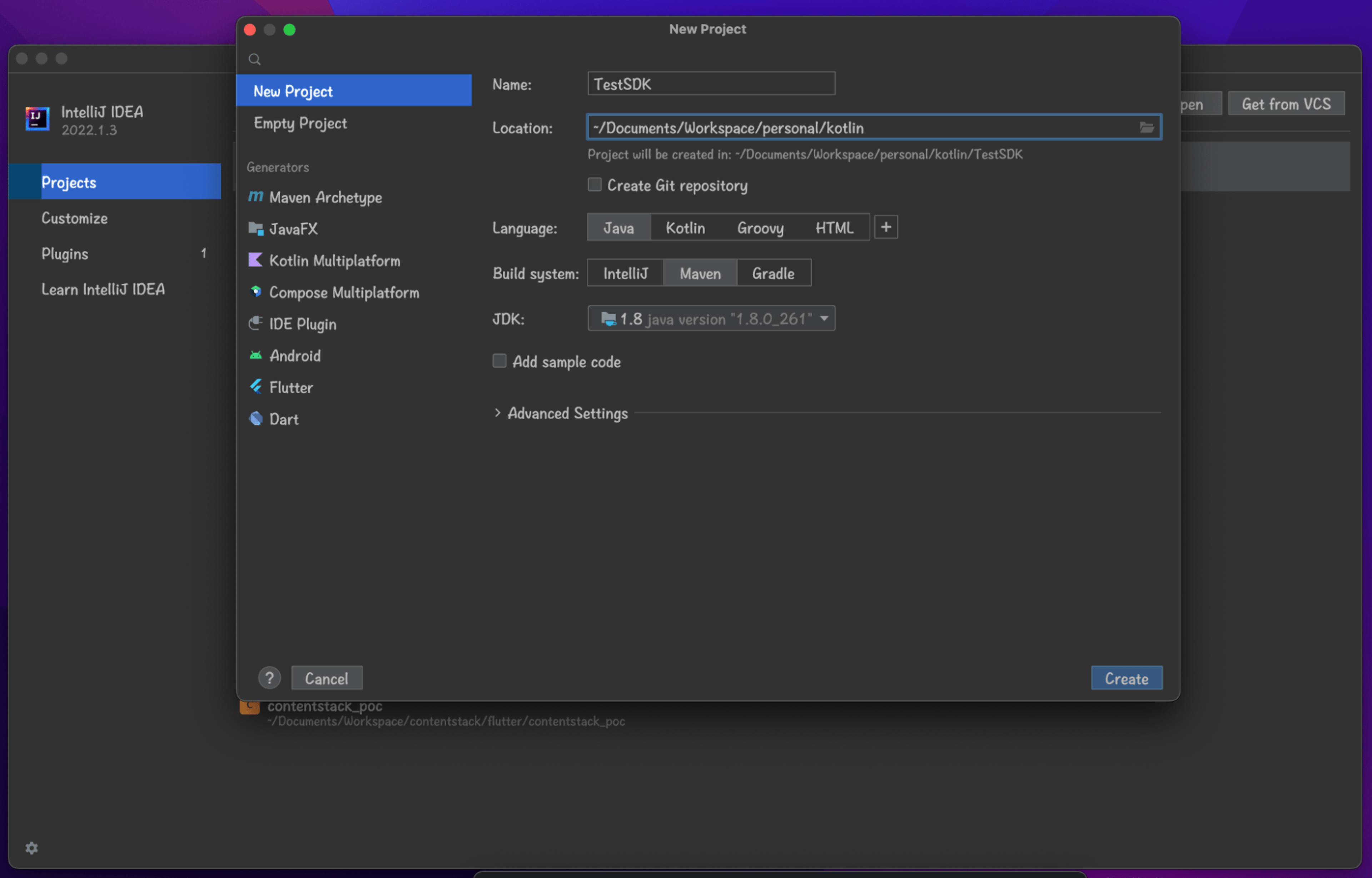The image size is (1372, 878).
Task: Open settings gear in Welcome window
Action: pyautogui.click(x=31, y=848)
